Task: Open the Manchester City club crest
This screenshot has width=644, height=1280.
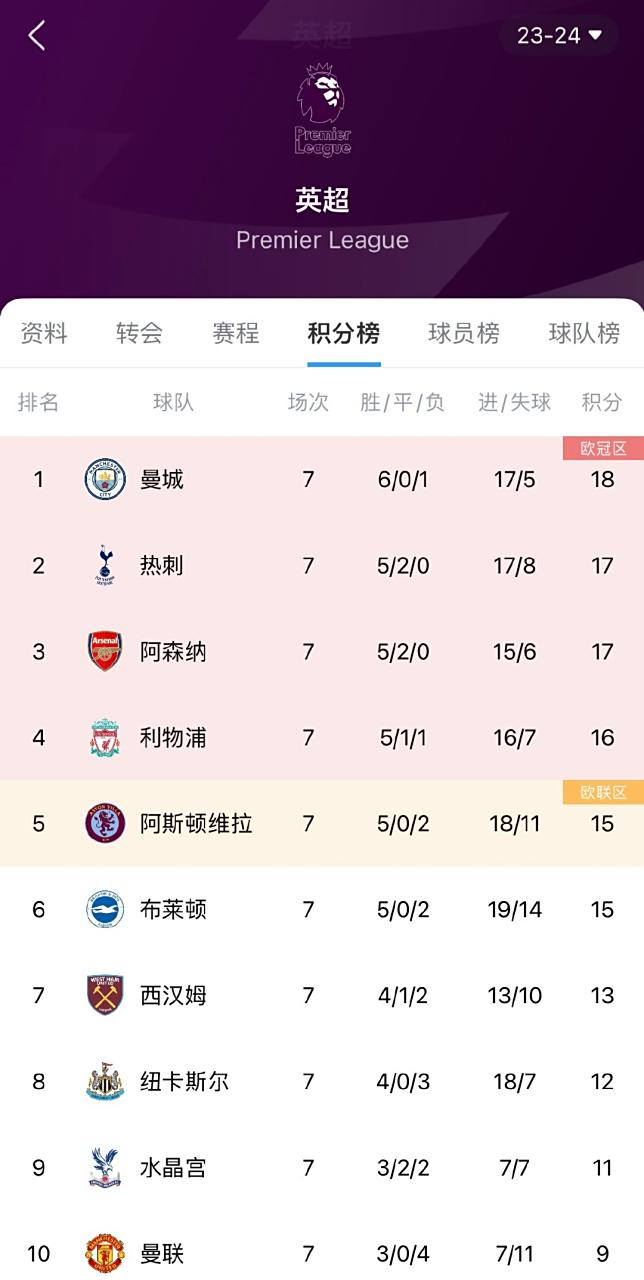Action: 103,478
